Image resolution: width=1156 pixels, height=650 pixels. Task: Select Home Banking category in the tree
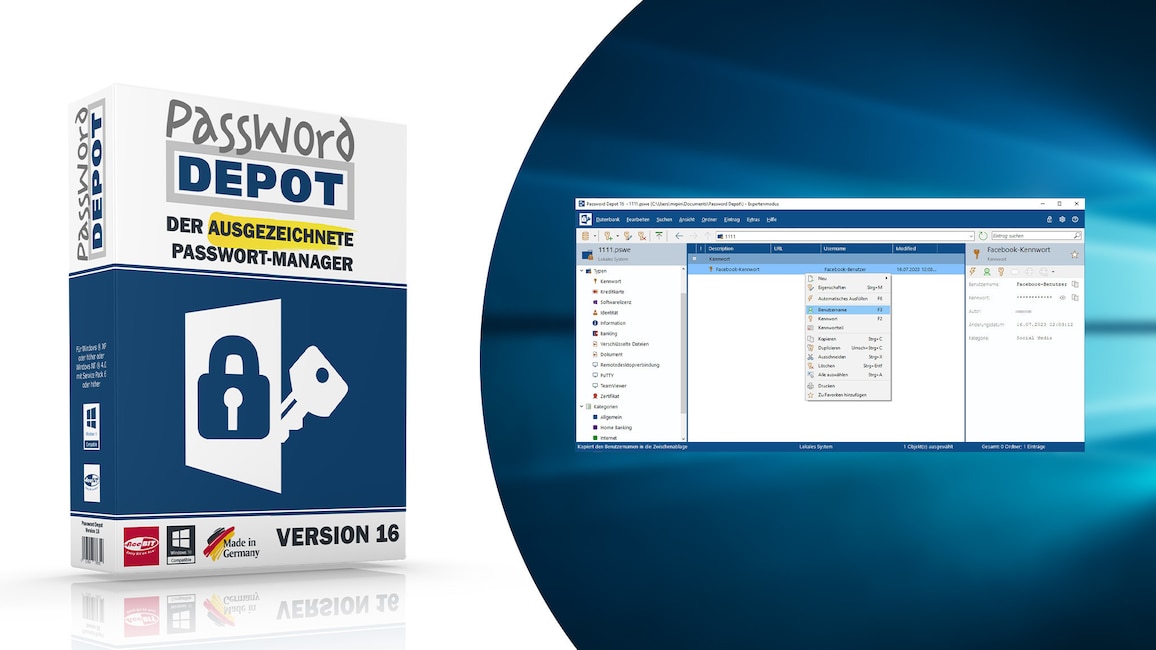pos(616,427)
